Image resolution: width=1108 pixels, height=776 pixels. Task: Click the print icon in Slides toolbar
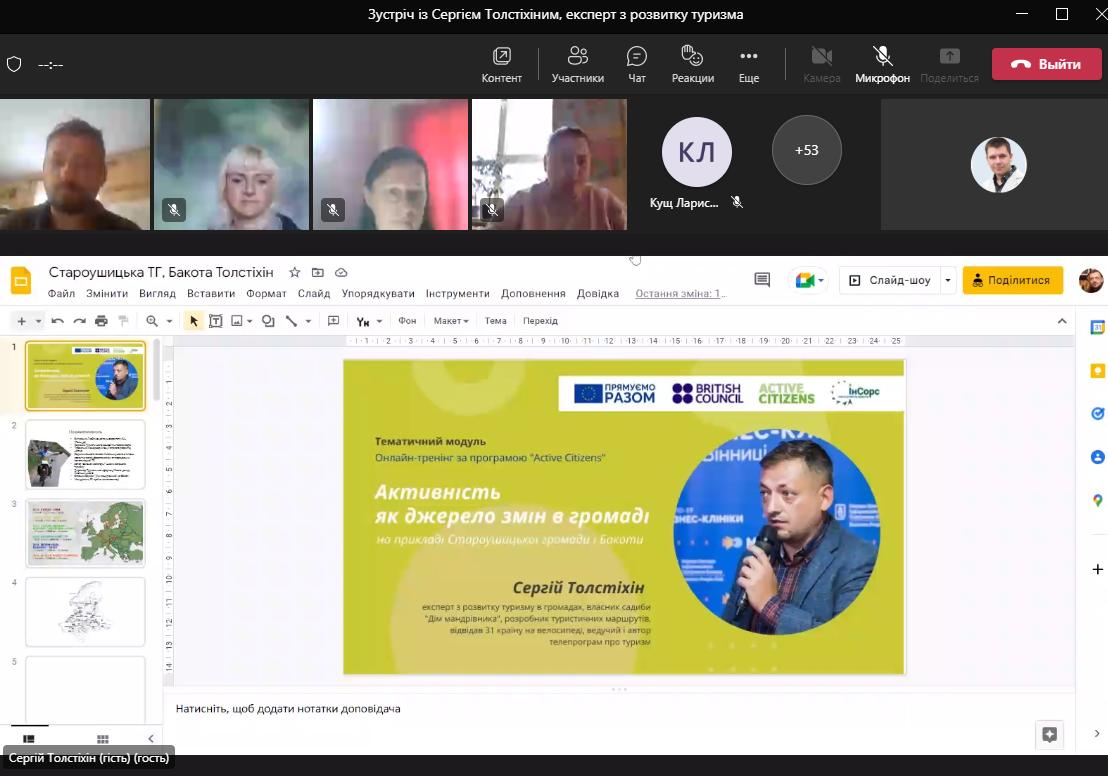(x=101, y=321)
